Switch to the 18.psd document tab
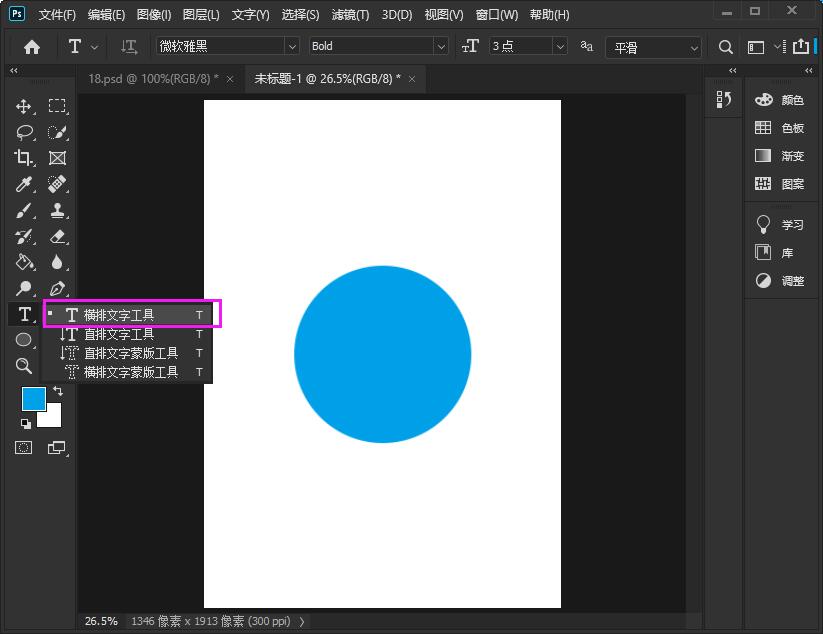 tap(153, 79)
